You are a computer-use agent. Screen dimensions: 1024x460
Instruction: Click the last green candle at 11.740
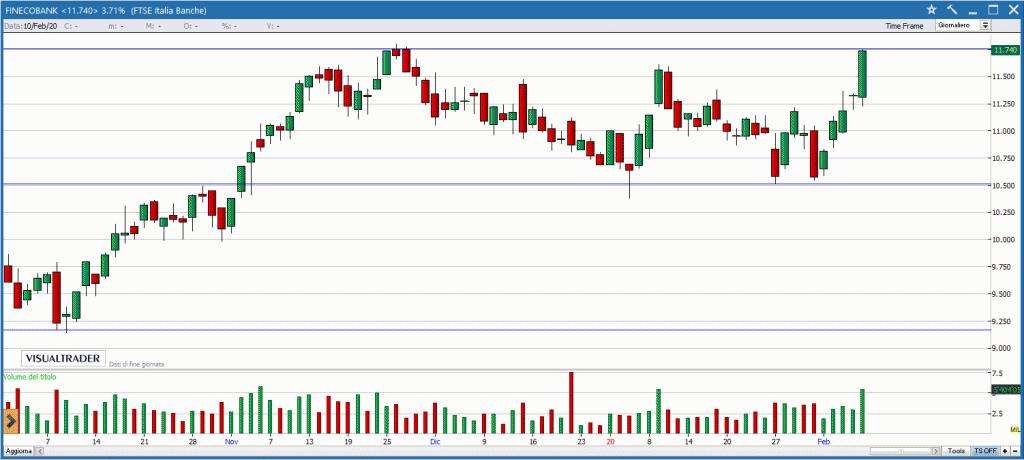862,74
